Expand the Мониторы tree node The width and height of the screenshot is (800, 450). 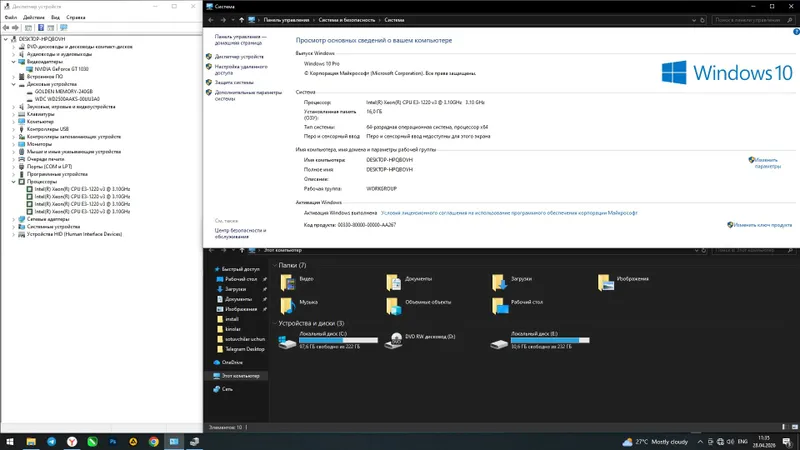tap(14, 144)
